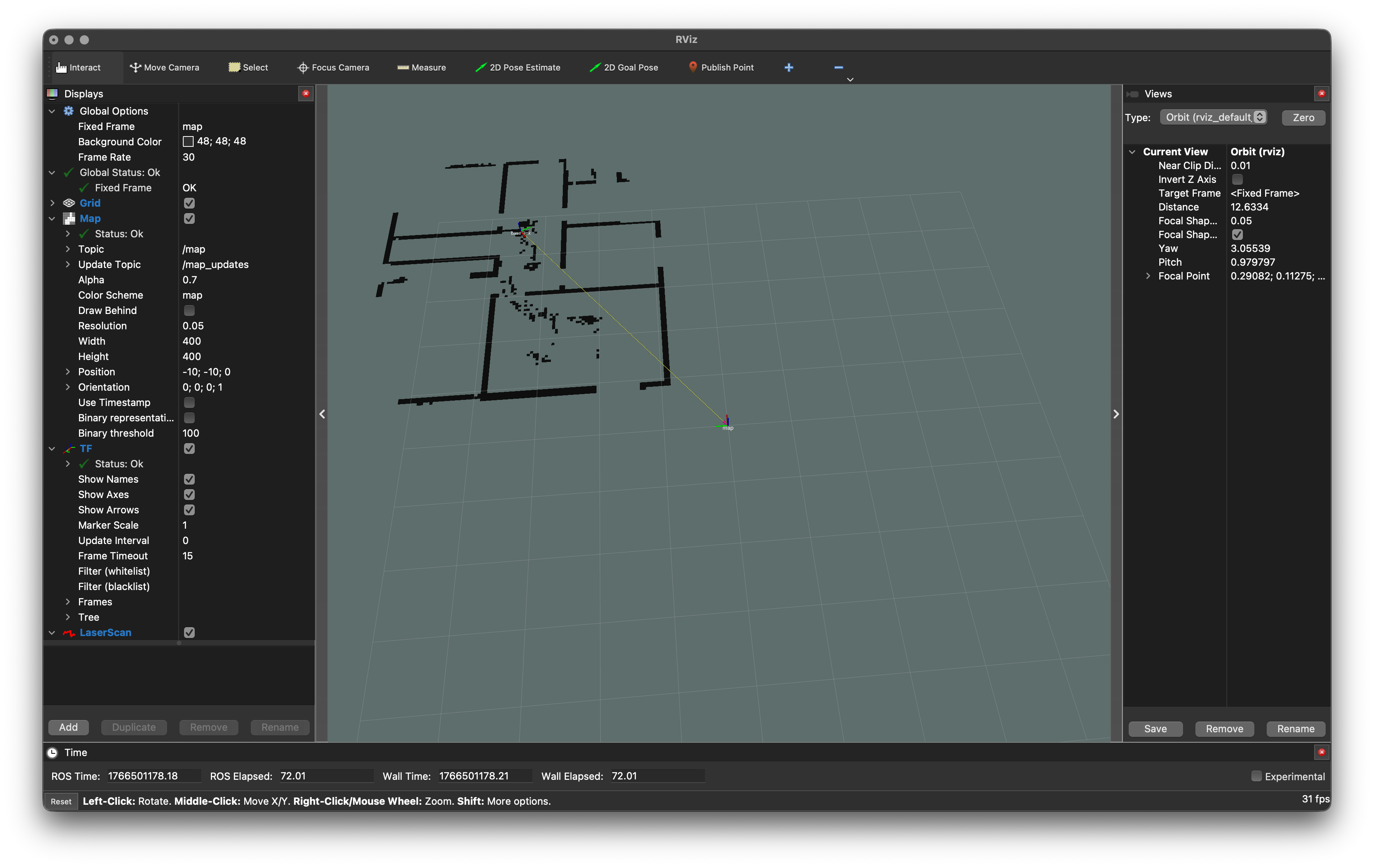Expand the Update Topic property

click(x=68, y=264)
